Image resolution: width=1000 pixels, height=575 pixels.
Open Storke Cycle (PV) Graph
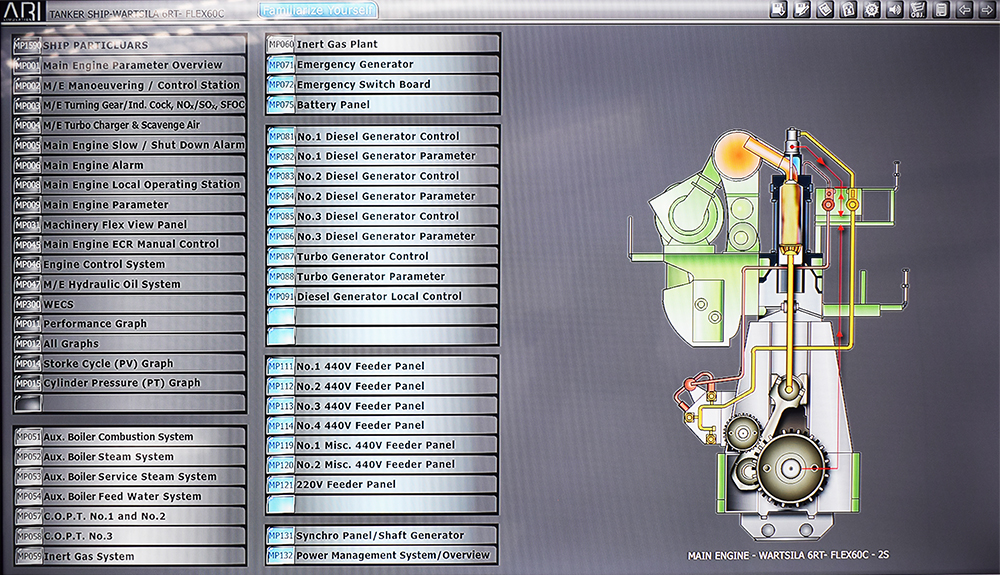pos(129,363)
